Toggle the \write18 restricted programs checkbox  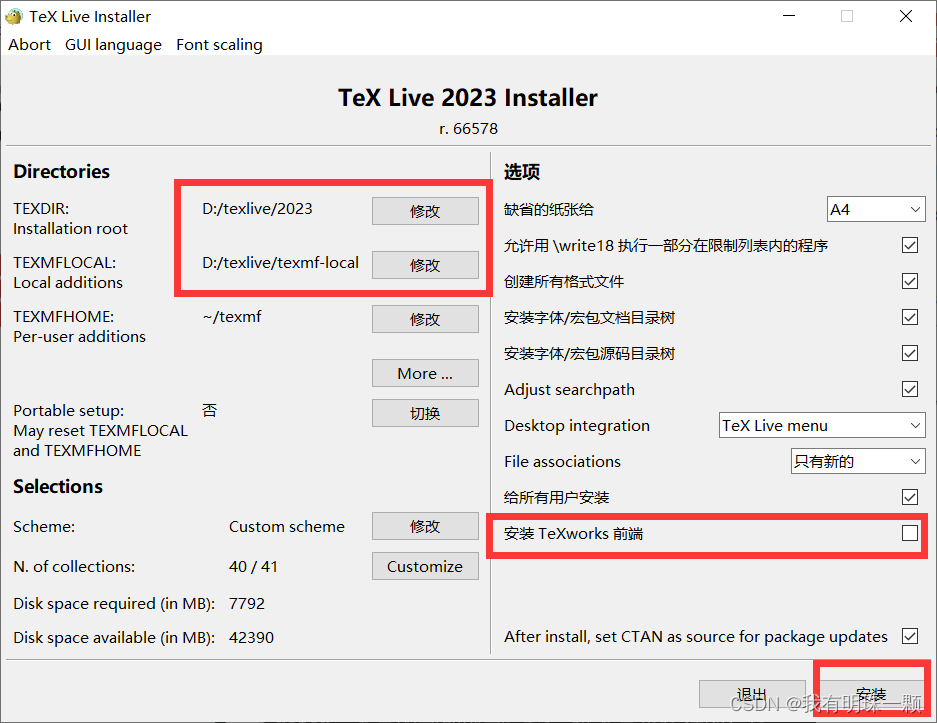[910, 245]
